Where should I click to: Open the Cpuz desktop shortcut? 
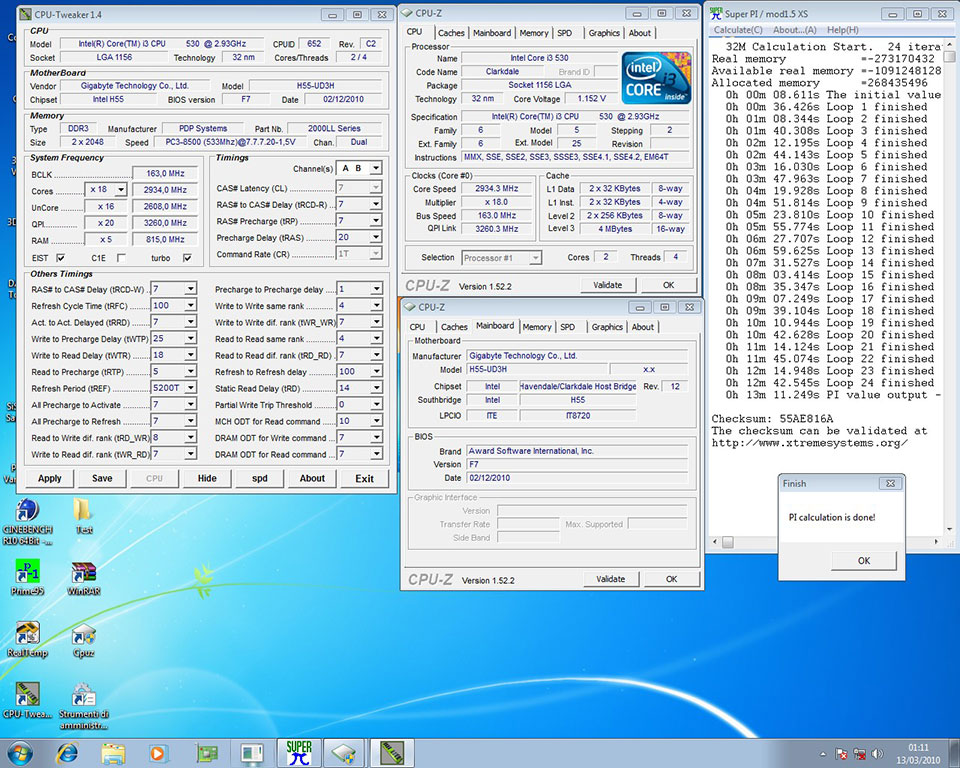[x=83, y=640]
